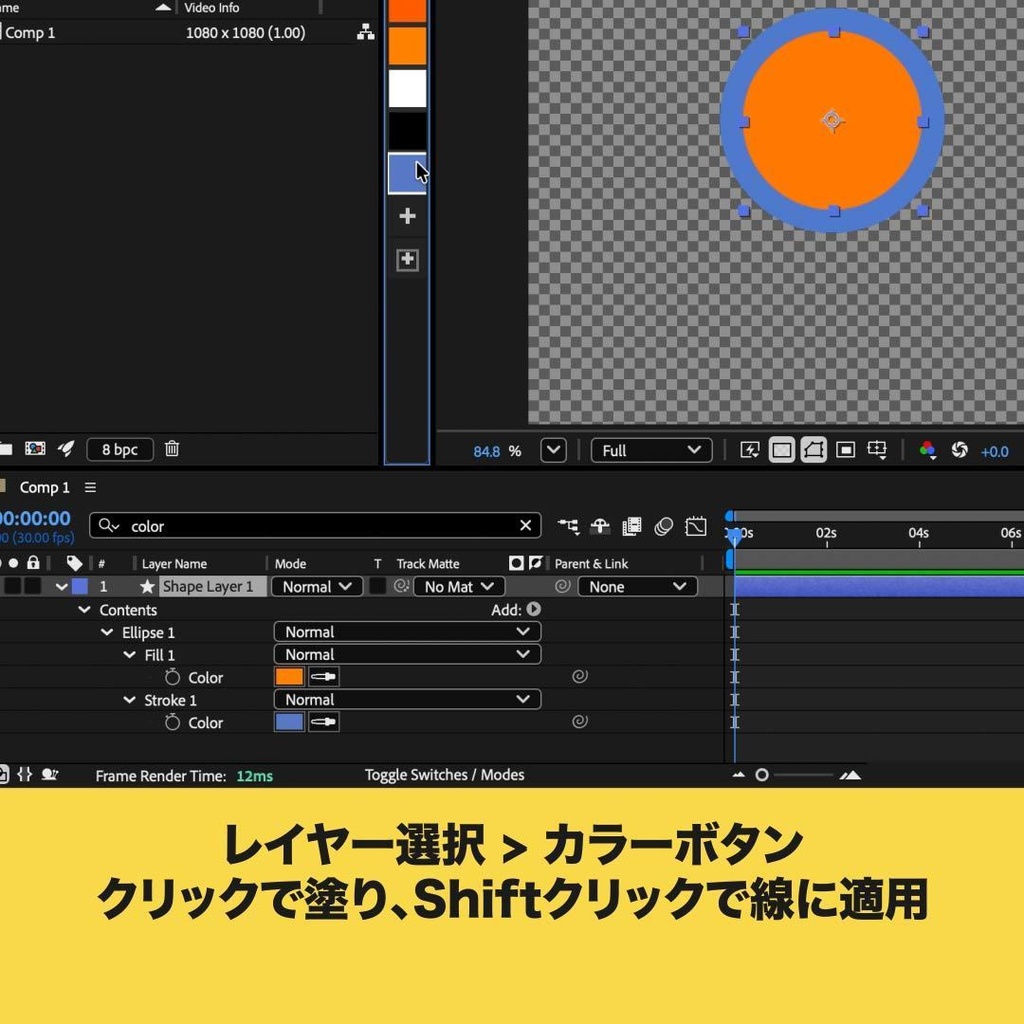Viewport: 1024px width, 1024px height.
Task: Click the Toggle Switches / Modes button
Action: click(x=444, y=774)
